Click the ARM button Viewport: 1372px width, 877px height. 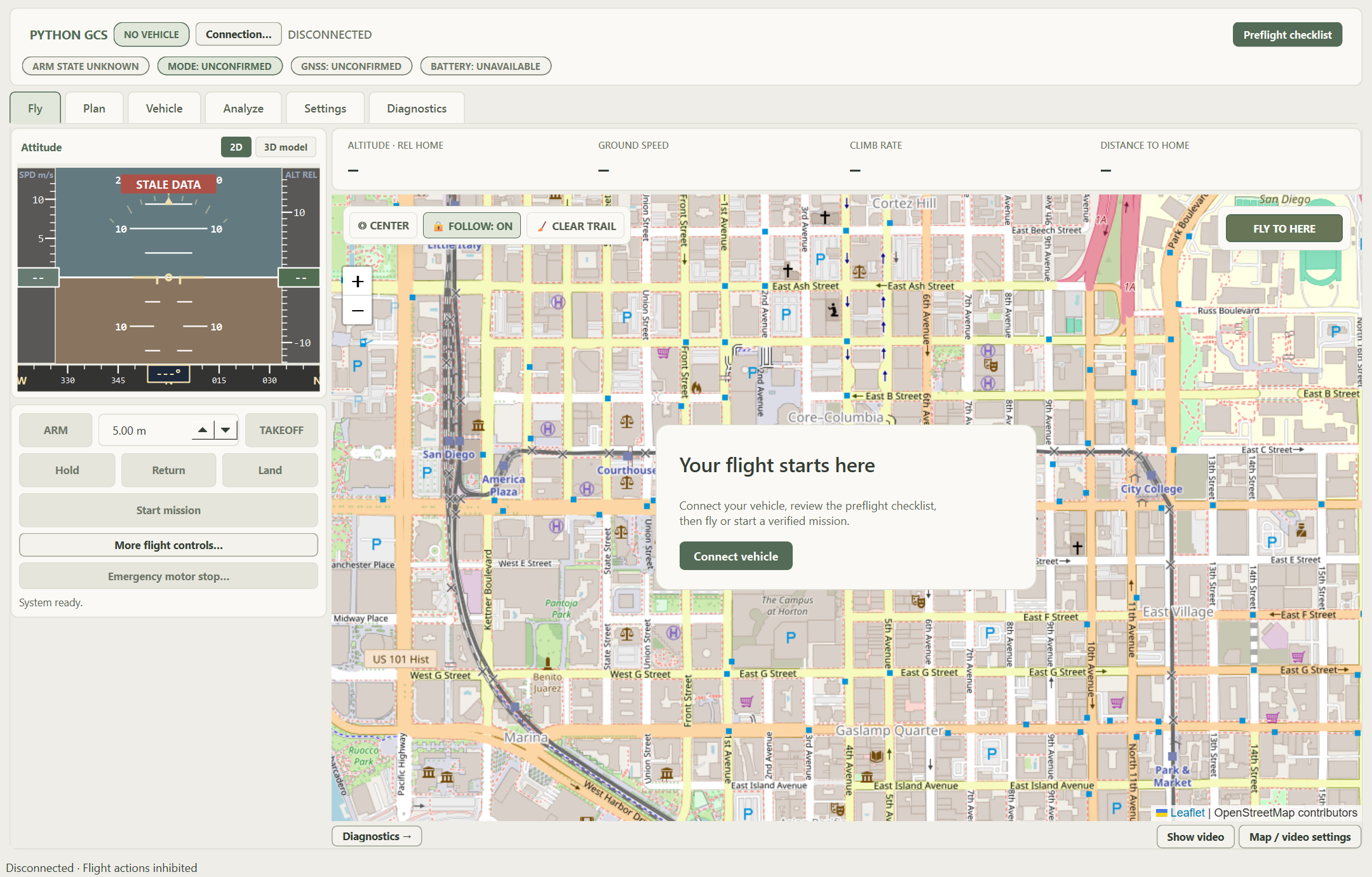(x=56, y=430)
